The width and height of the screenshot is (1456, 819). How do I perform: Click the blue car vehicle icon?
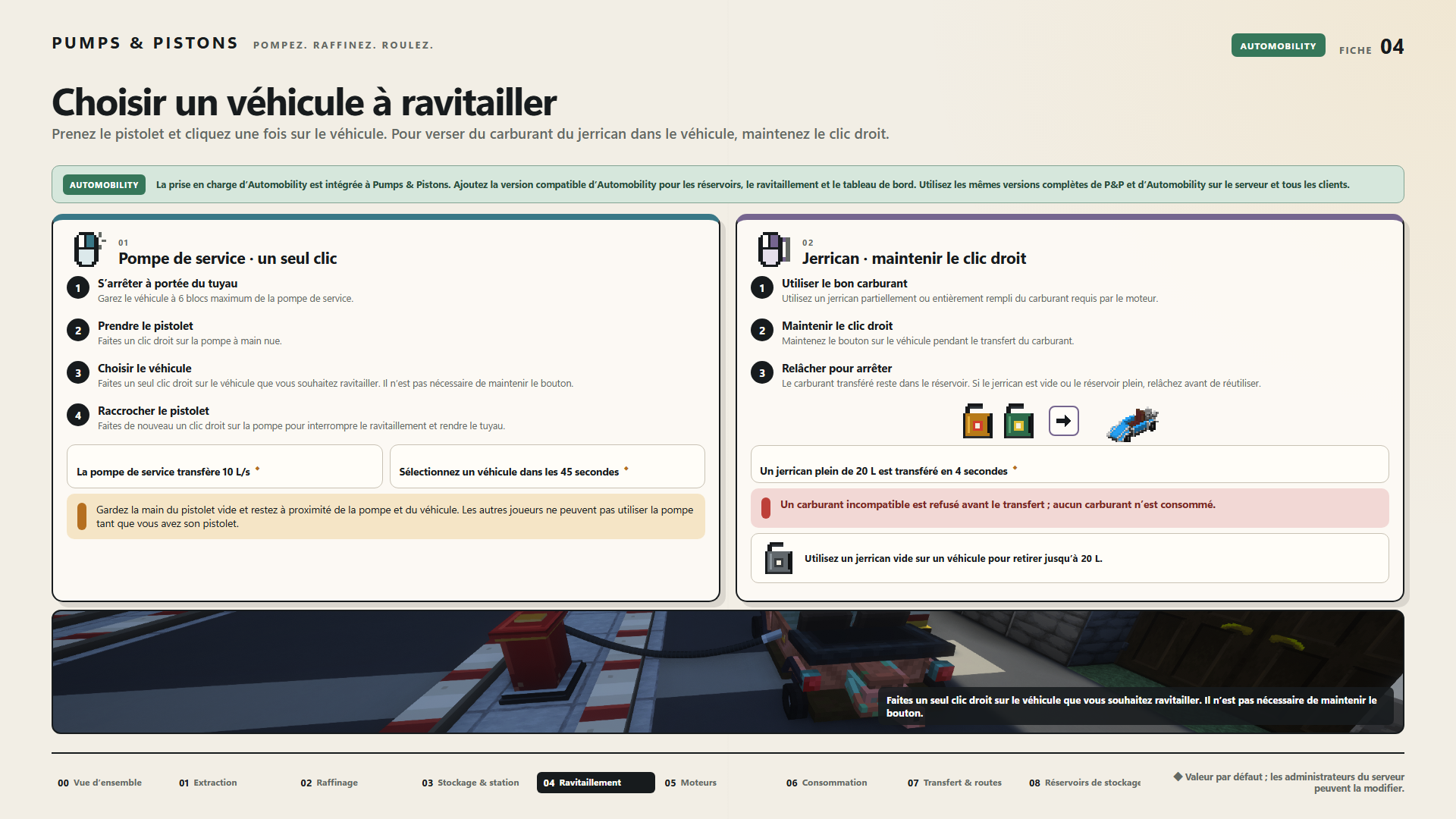(x=1133, y=423)
